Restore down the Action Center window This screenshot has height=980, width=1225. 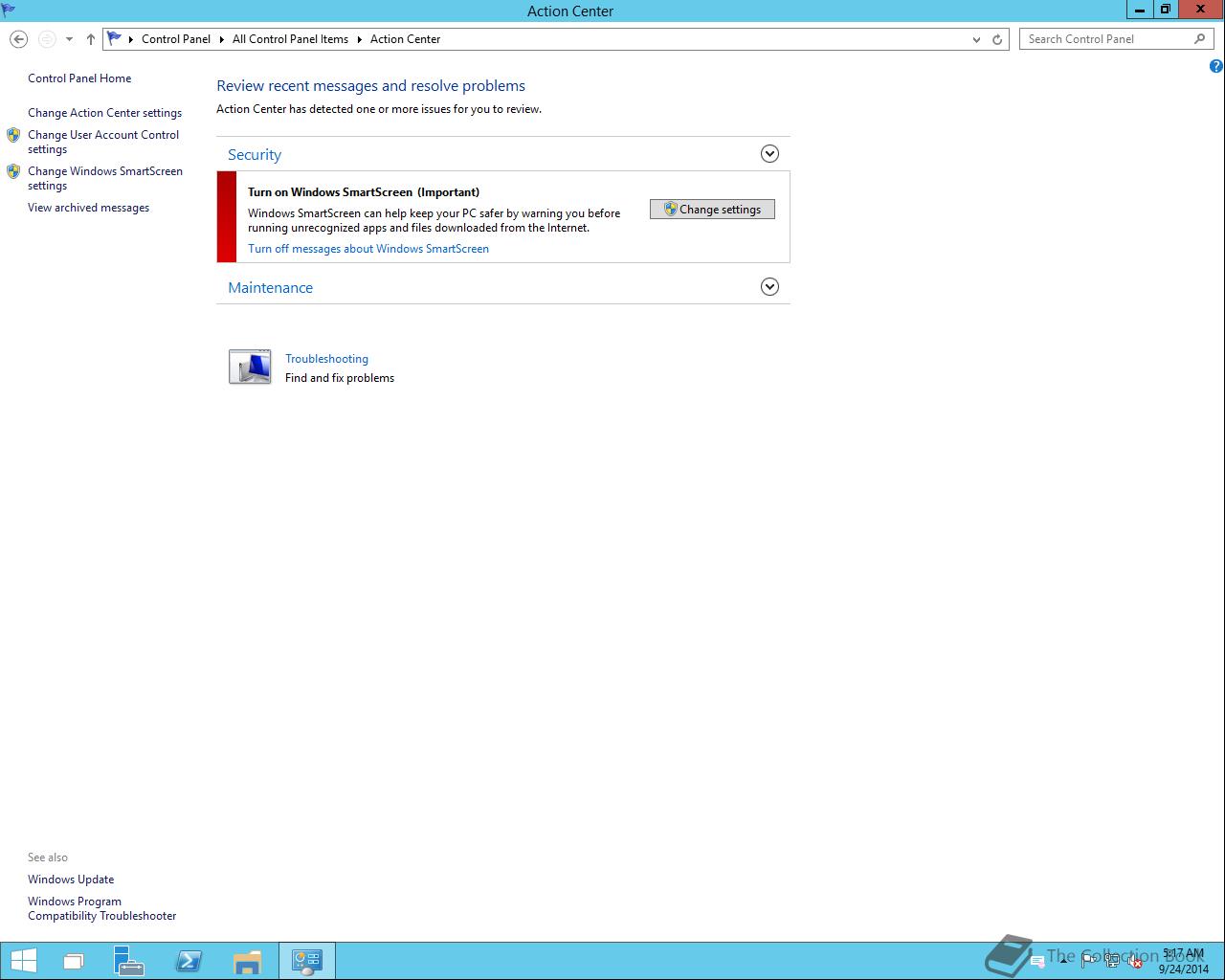coord(1165,10)
